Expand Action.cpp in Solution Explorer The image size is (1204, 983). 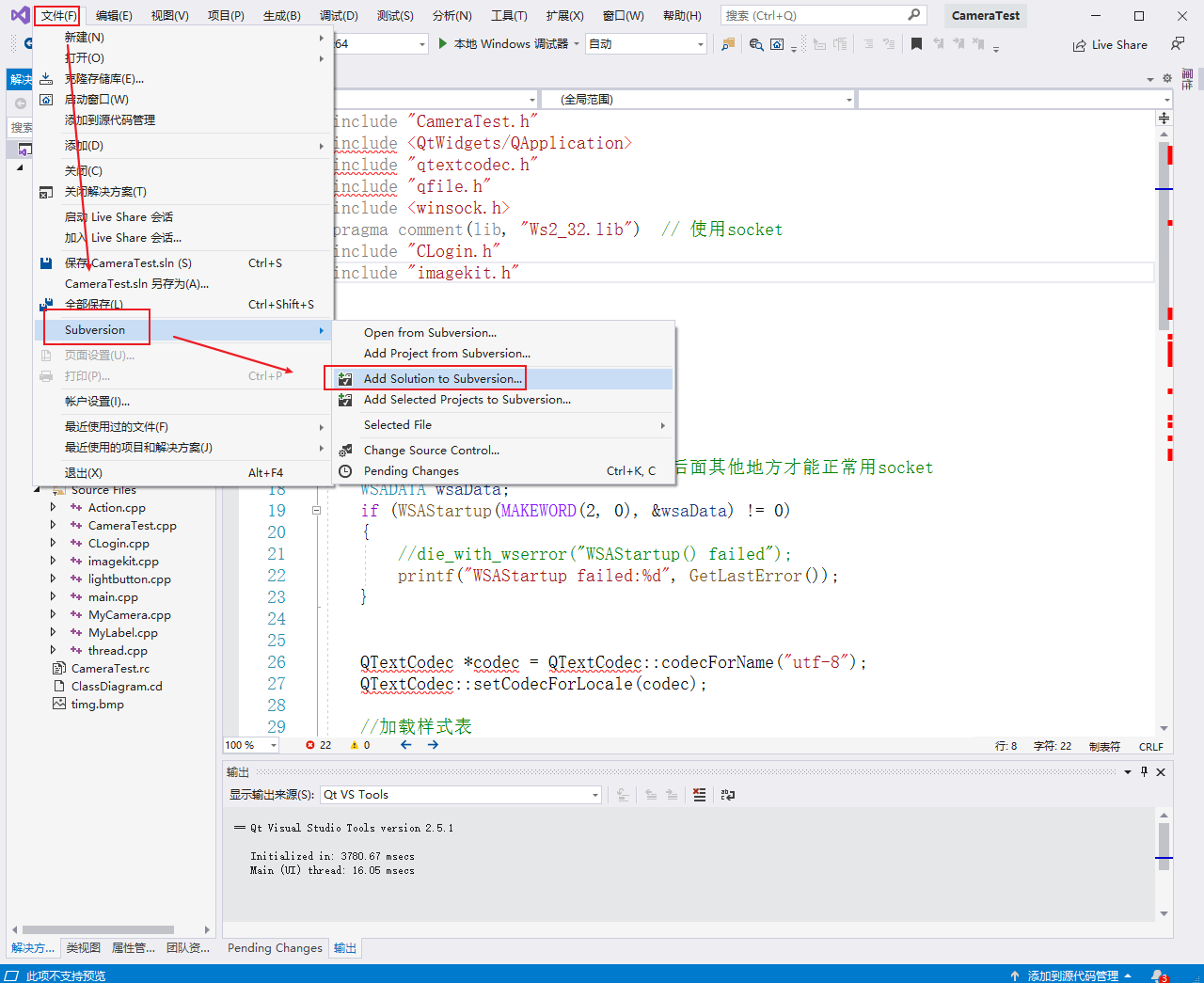click(x=55, y=507)
